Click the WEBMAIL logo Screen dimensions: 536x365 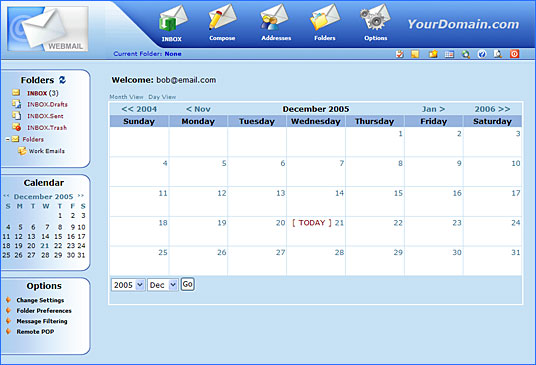click(x=48, y=29)
